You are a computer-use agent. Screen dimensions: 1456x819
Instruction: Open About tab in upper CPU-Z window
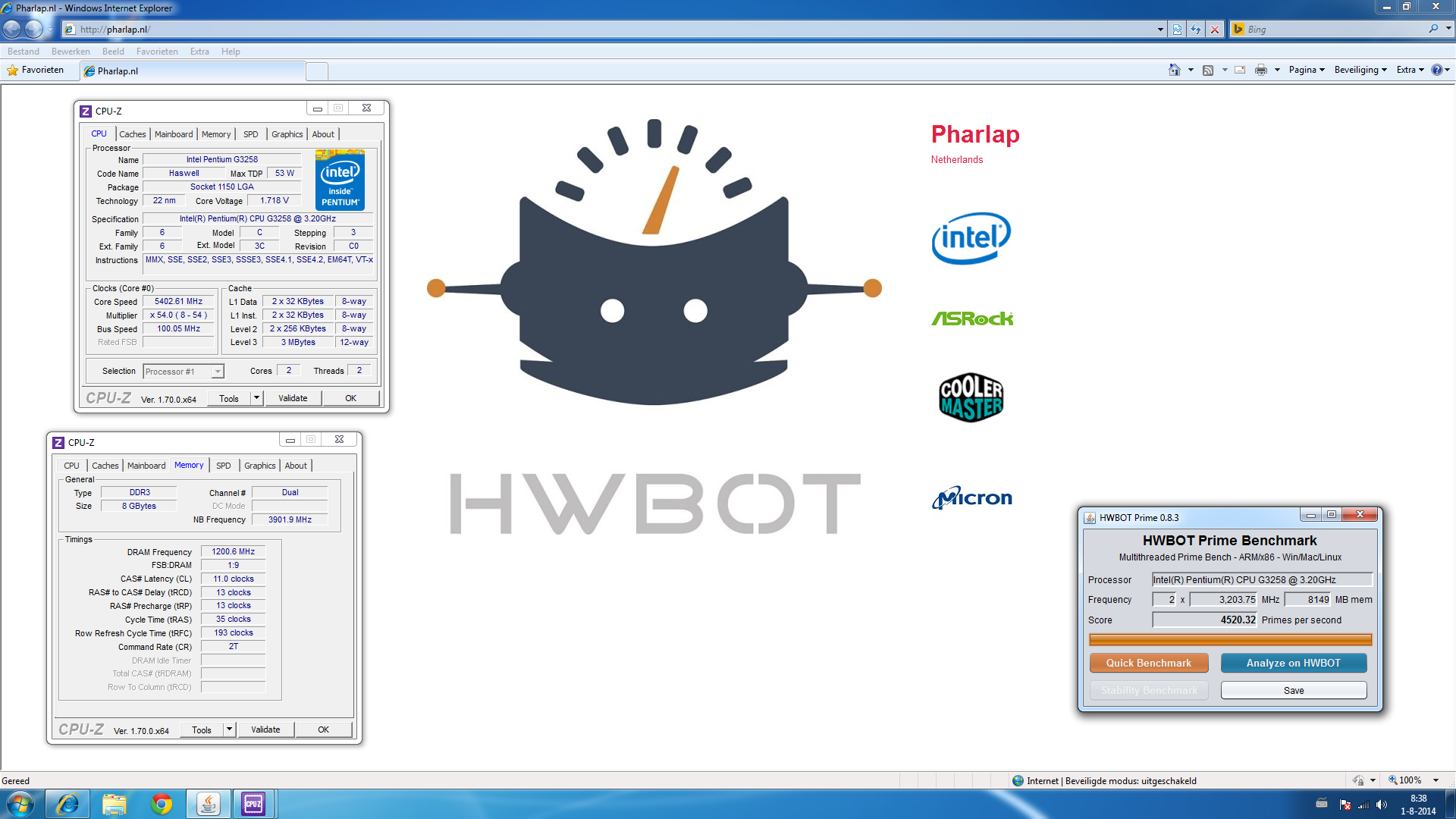(323, 134)
